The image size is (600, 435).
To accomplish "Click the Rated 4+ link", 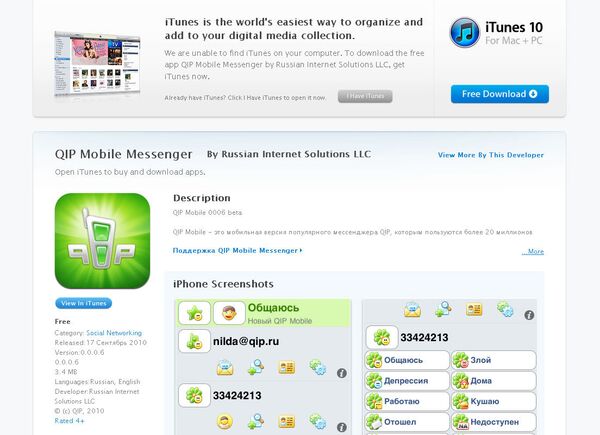I will pyautogui.click(x=69, y=421).
